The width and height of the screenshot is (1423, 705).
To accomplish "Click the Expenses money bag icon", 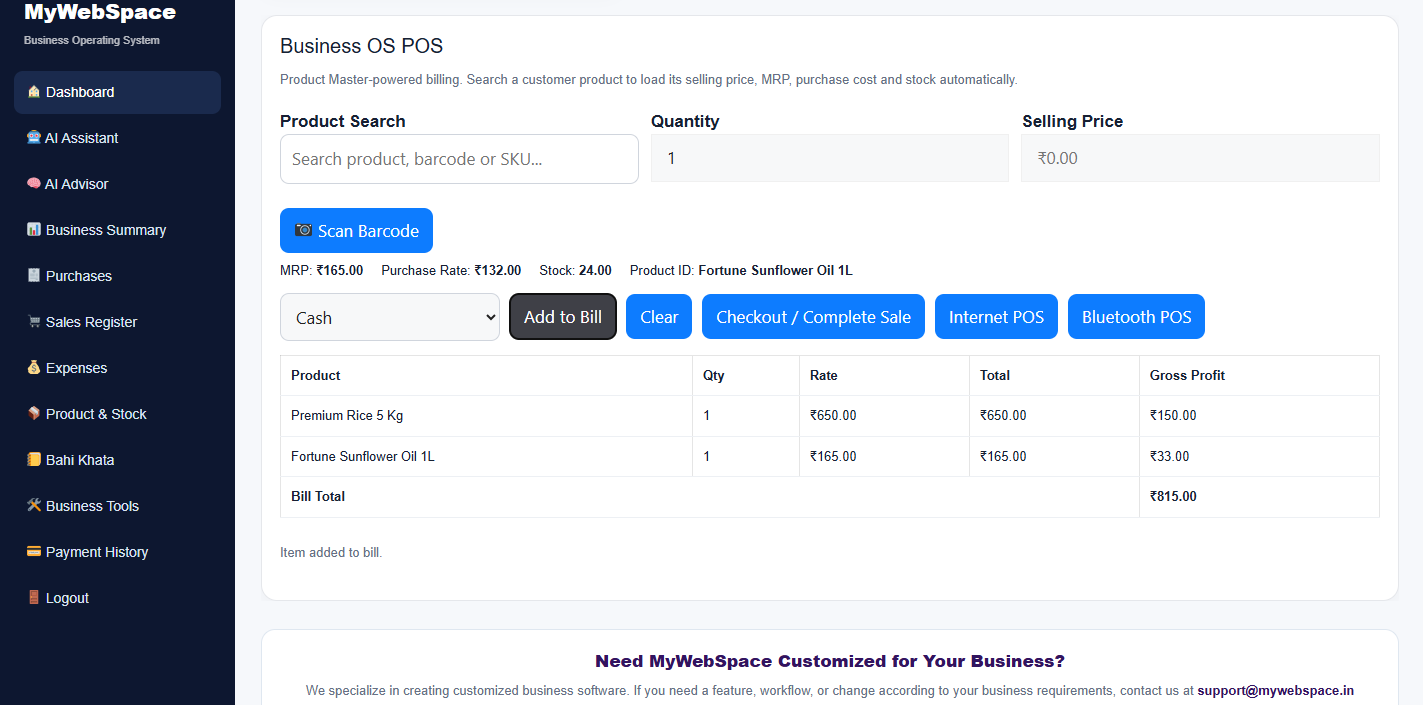I will pos(34,368).
